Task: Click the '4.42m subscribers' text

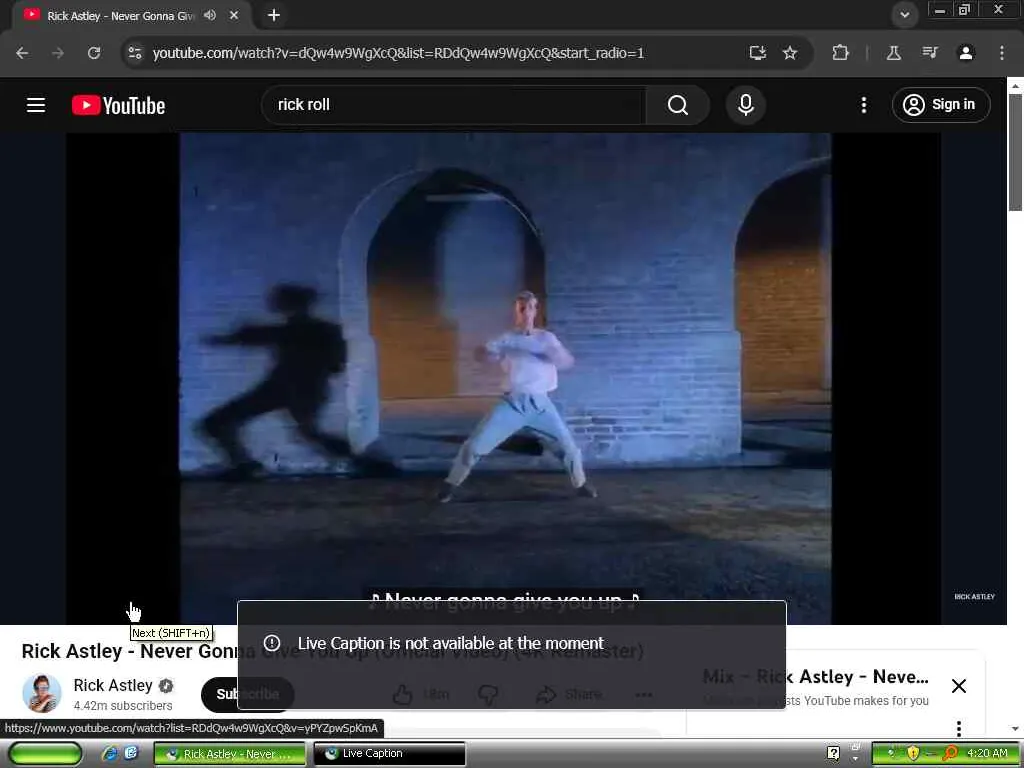Action: pos(123,705)
